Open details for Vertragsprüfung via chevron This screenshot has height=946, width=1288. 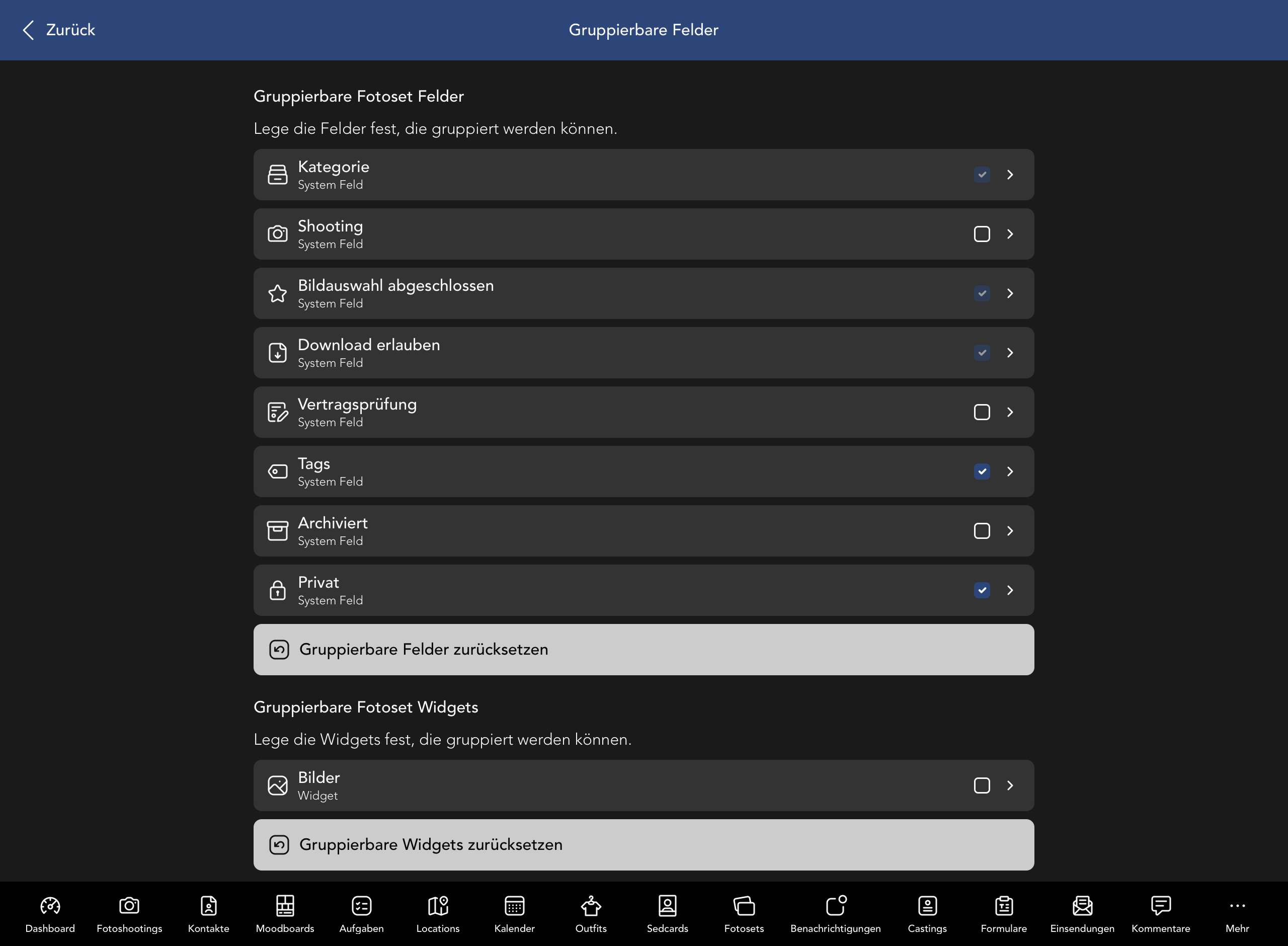1010,412
